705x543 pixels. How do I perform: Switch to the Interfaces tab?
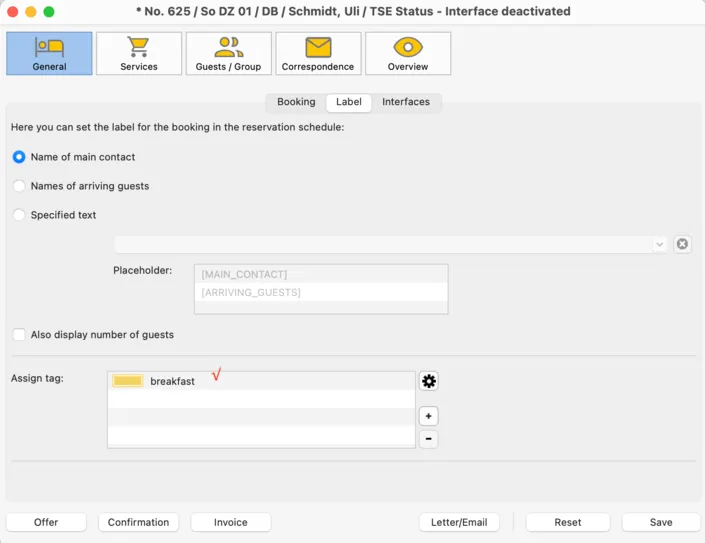(406, 102)
